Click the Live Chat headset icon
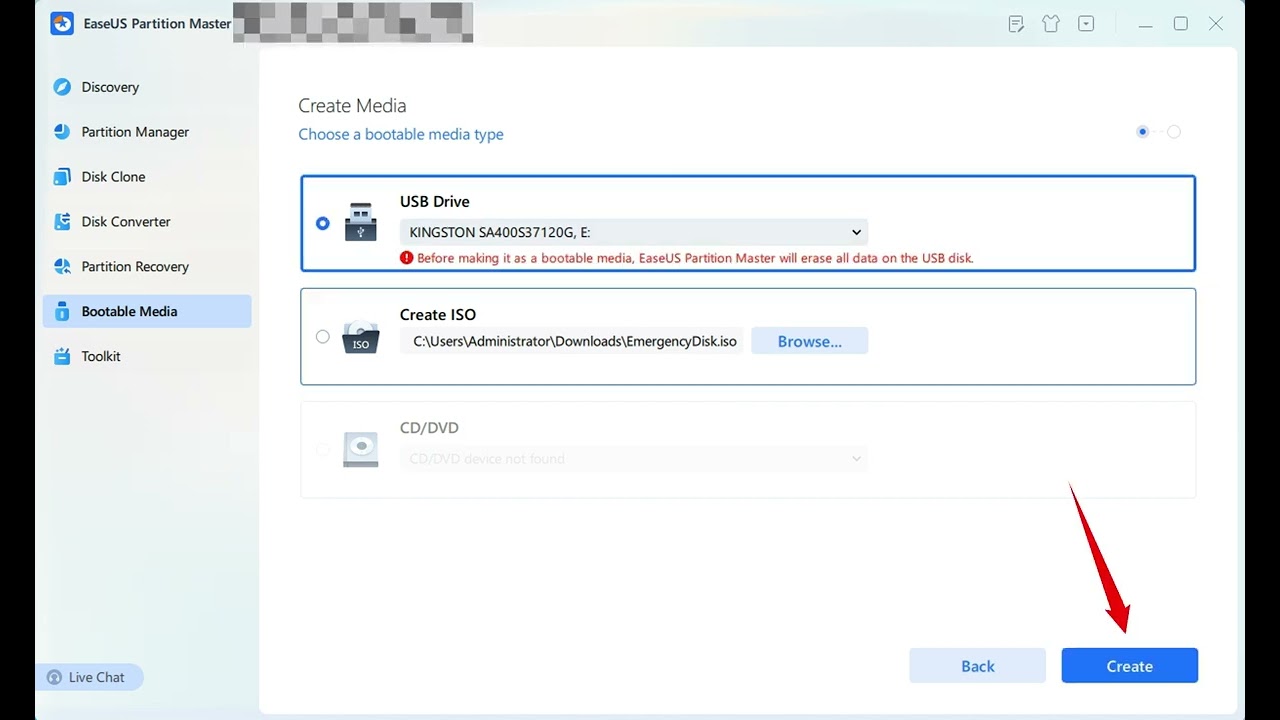 pyautogui.click(x=54, y=677)
